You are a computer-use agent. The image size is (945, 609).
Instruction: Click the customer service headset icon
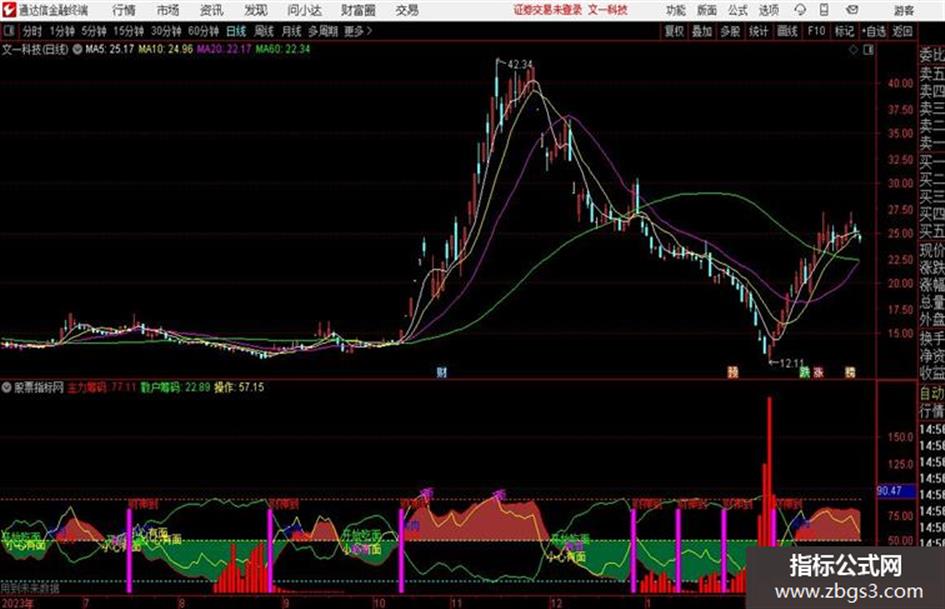tap(800, 10)
